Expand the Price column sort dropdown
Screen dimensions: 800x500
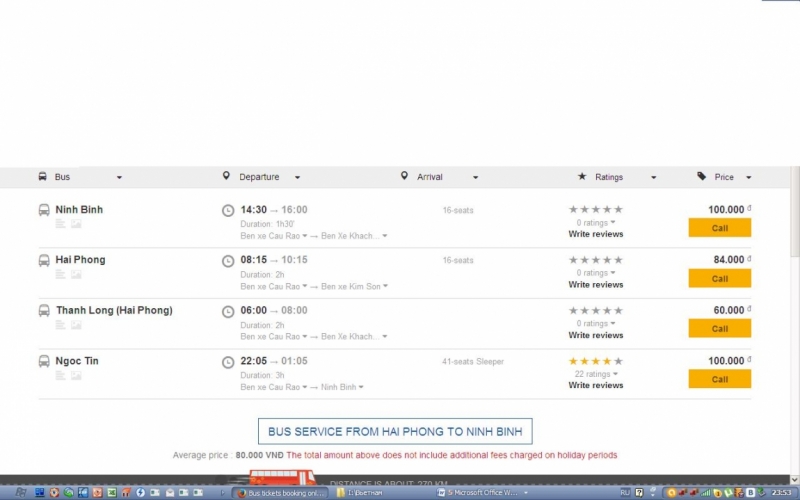pos(748,177)
